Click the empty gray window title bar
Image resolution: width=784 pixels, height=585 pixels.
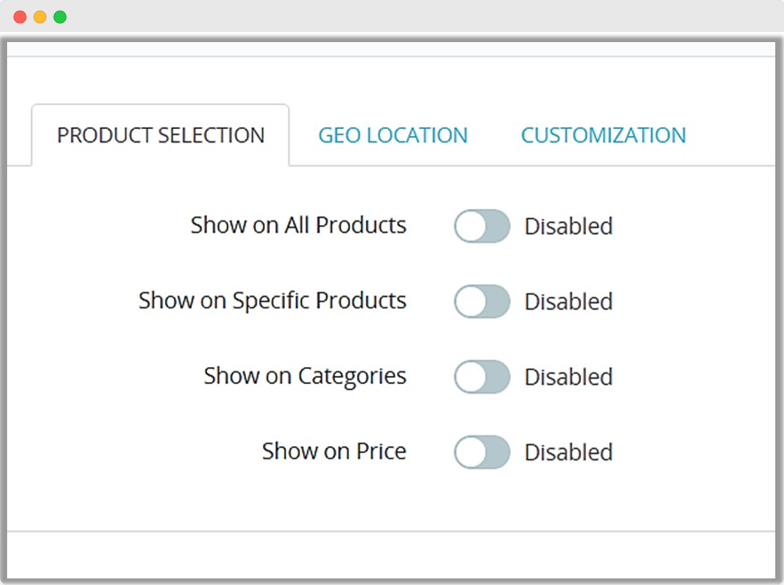pos(400,17)
